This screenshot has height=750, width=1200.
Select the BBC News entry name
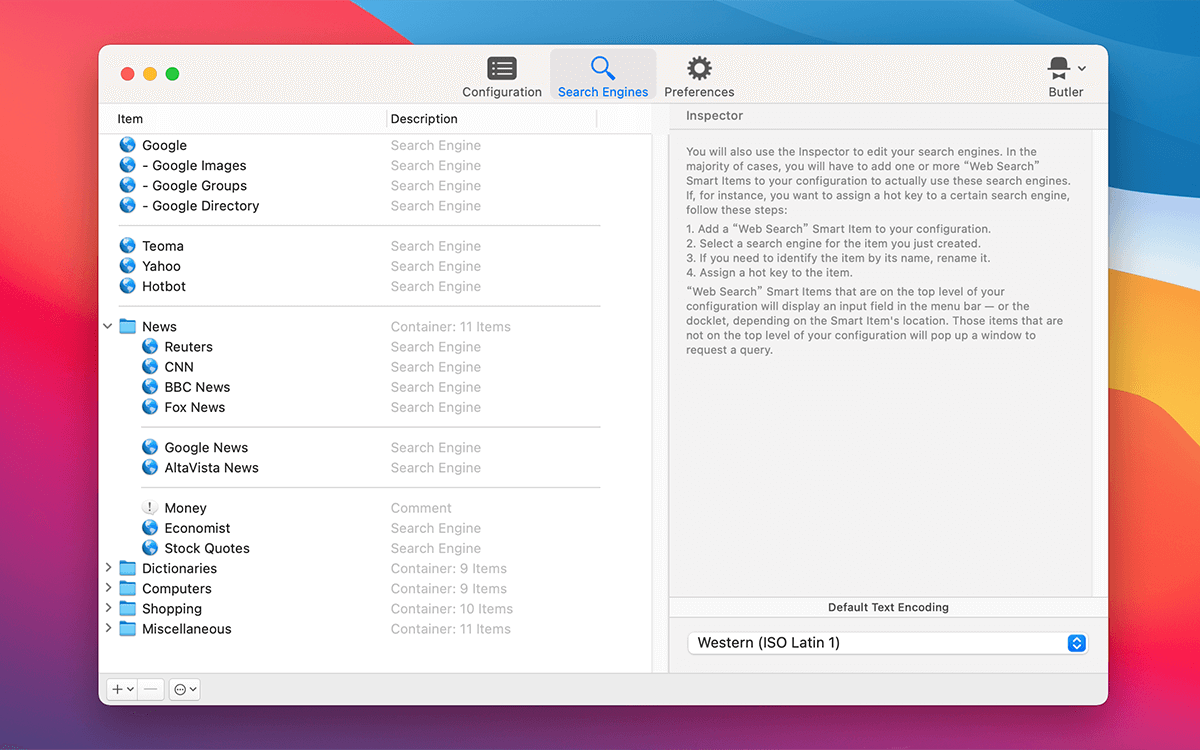click(x=197, y=387)
